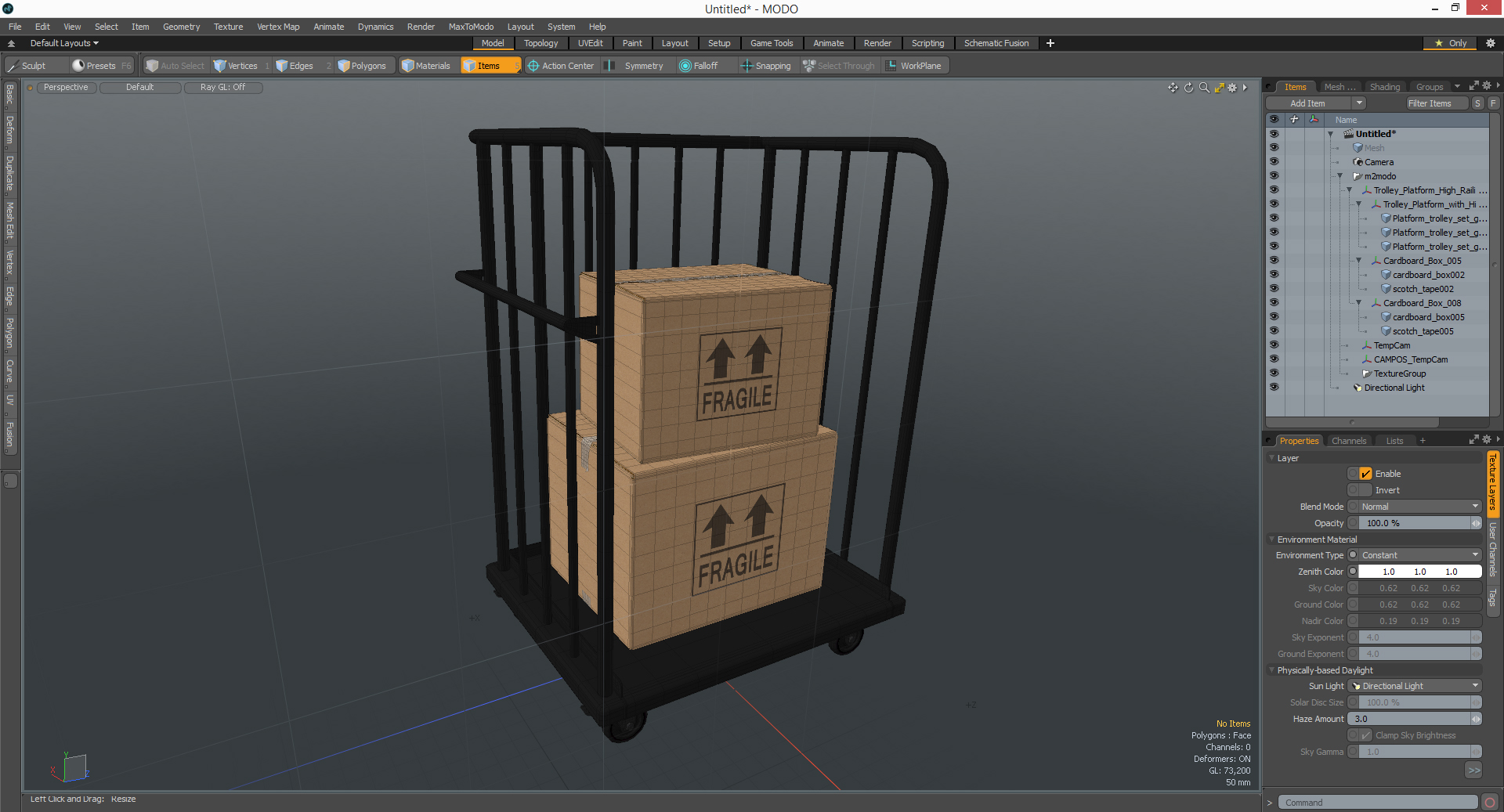Click the Only button in top bar
The height and width of the screenshot is (812, 1504).
(x=1450, y=43)
